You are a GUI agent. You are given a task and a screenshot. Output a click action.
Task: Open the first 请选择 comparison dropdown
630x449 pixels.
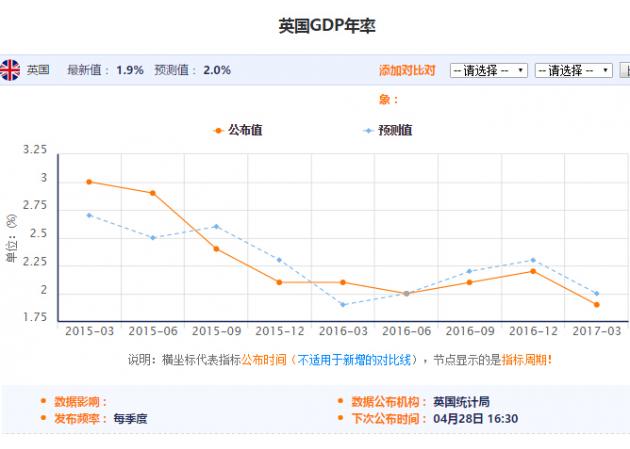coord(489,71)
